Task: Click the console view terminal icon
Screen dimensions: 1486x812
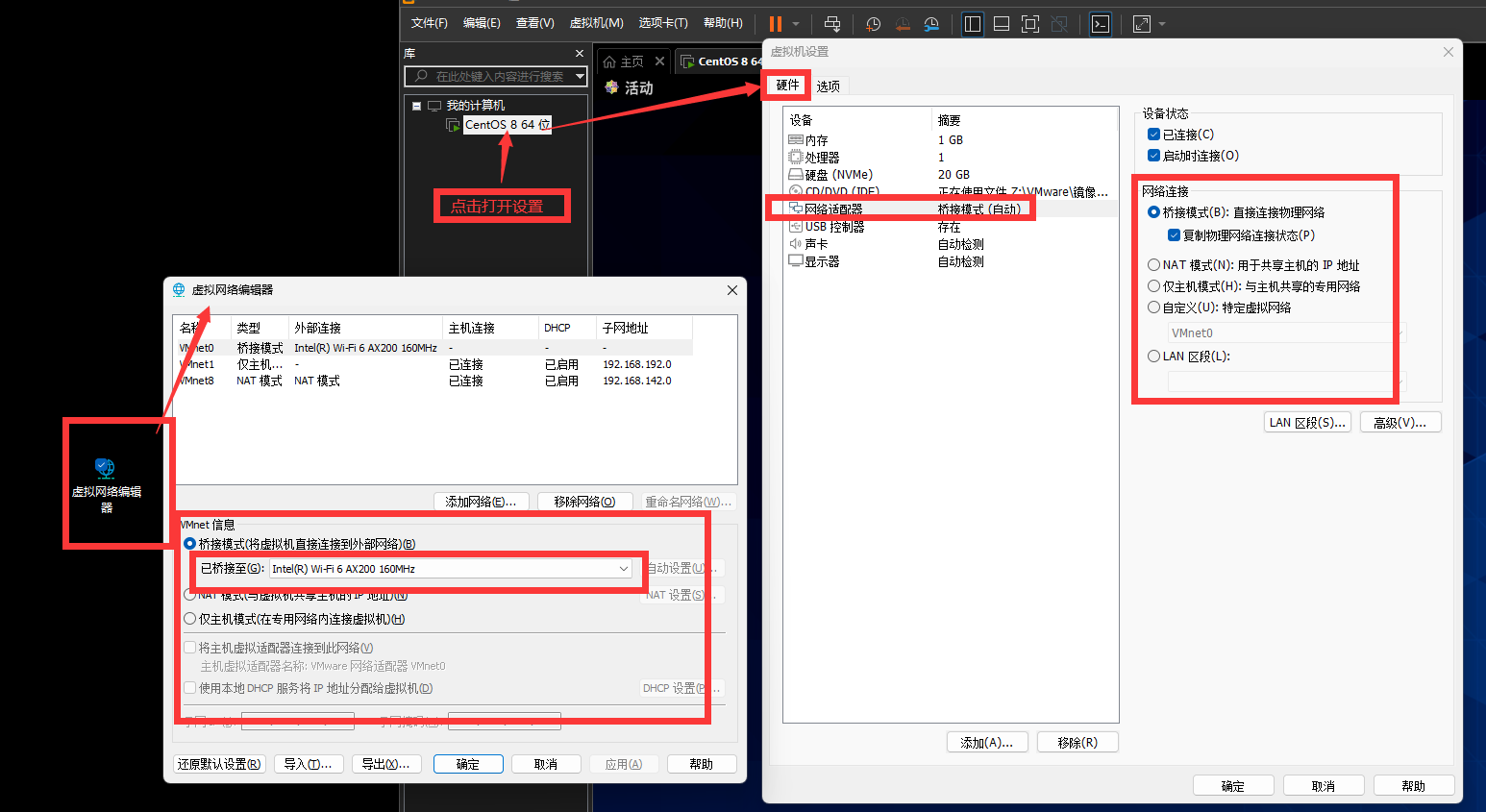Action: tap(1101, 24)
